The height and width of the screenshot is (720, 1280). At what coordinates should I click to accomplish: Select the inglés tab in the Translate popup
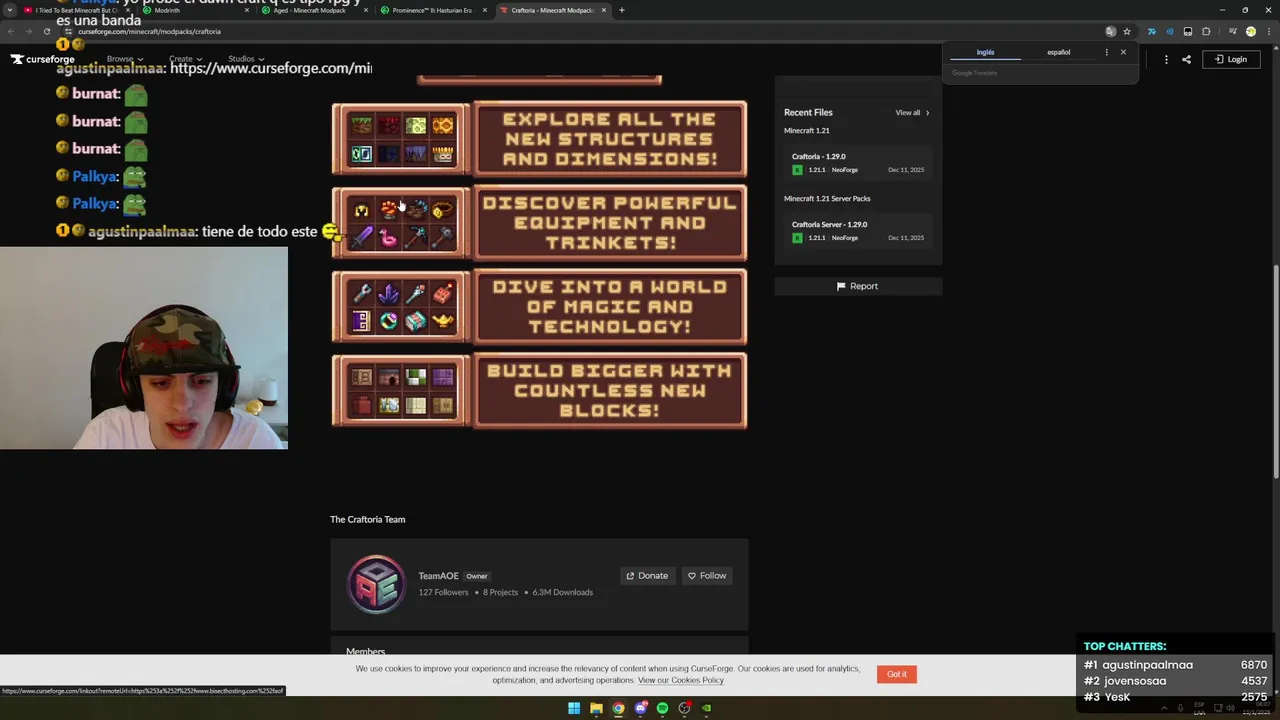(x=985, y=52)
